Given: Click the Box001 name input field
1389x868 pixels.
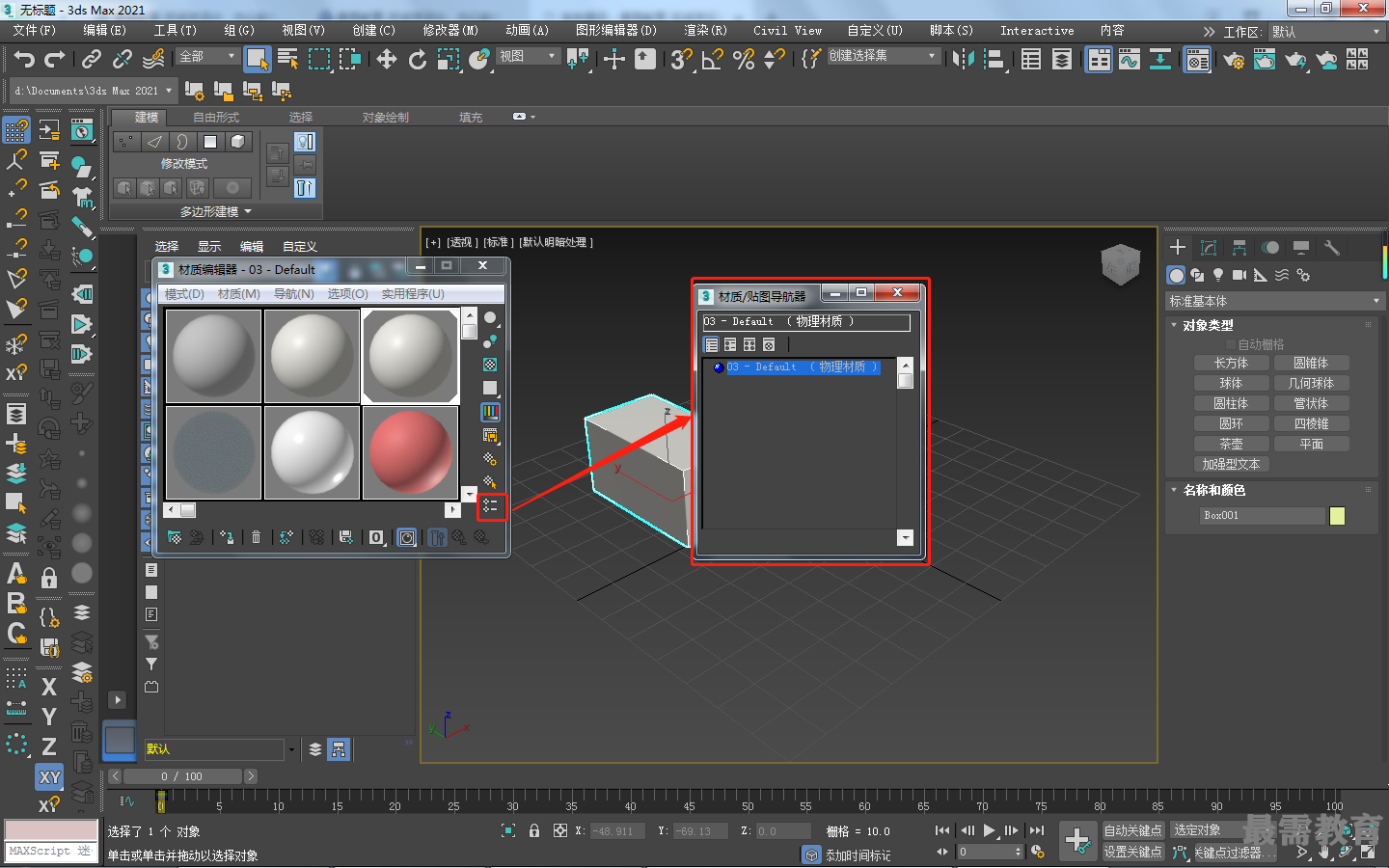Looking at the screenshot, I should pyautogui.click(x=1261, y=516).
